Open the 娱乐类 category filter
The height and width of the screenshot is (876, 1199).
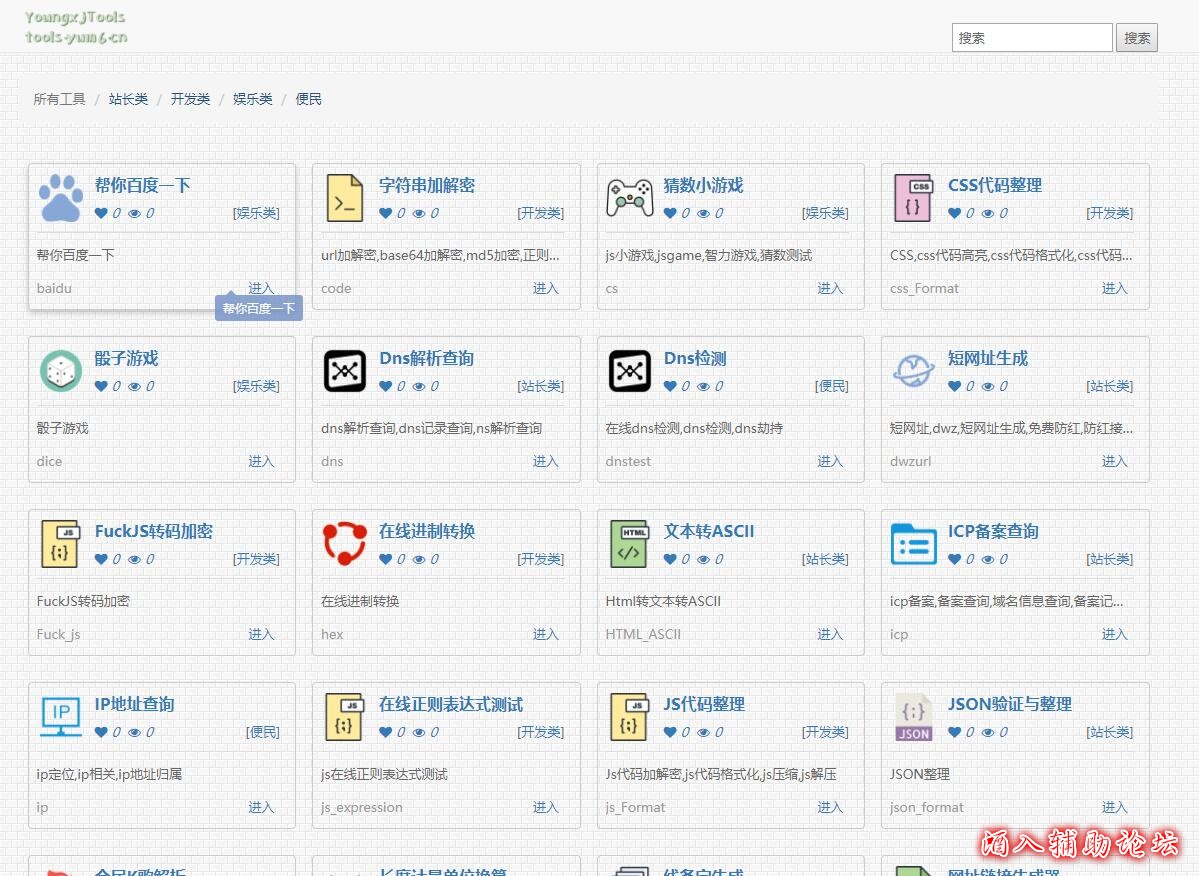(253, 99)
